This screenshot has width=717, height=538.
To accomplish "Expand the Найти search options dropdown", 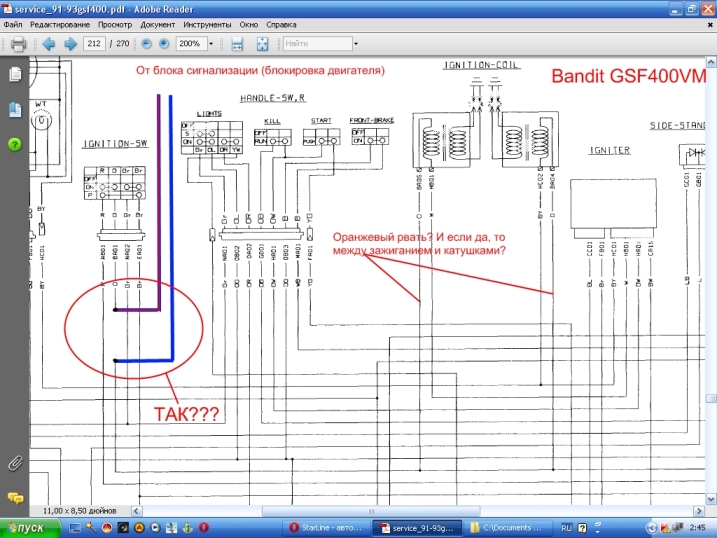I will point(355,44).
